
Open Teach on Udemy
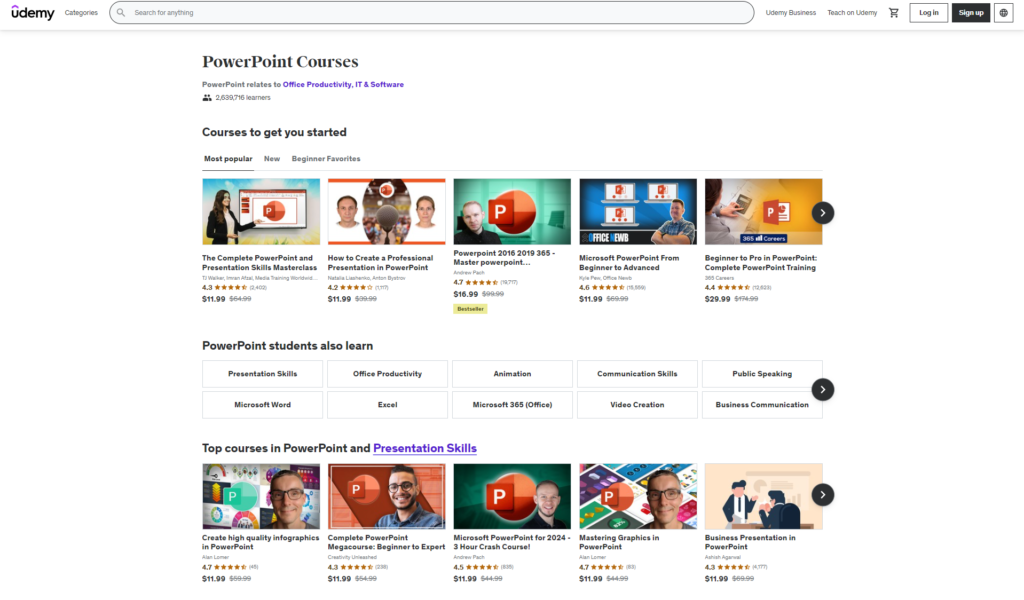tap(852, 12)
